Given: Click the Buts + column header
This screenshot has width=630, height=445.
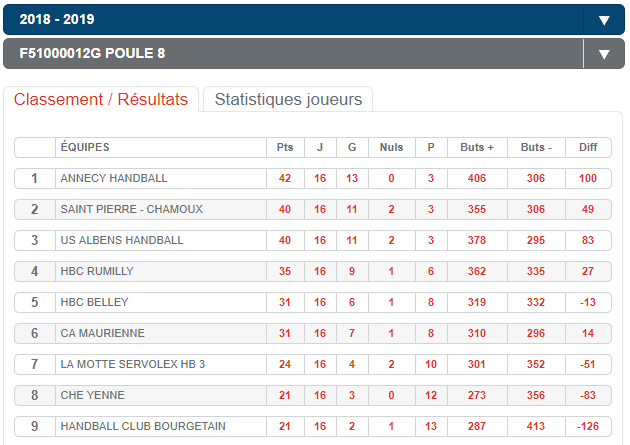Looking at the screenshot, I should [x=477, y=147].
